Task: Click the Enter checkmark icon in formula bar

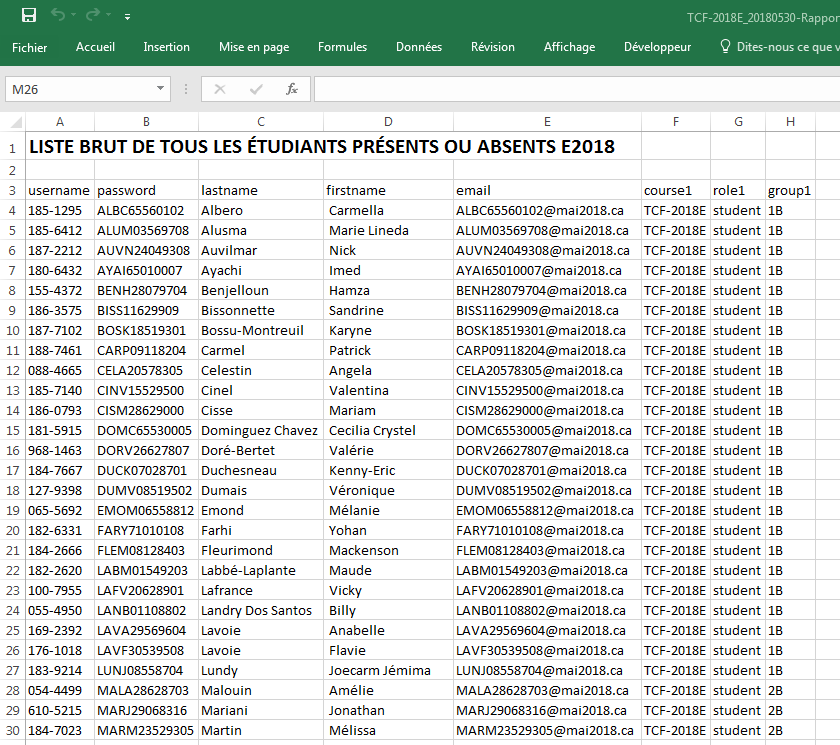Action: click(256, 89)
